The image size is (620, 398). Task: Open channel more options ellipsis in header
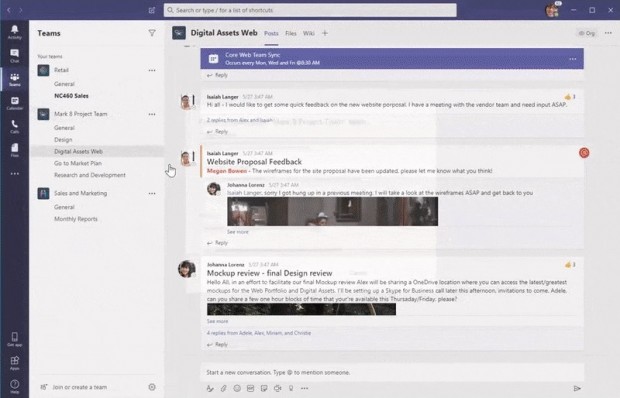[x=608, y=33]
